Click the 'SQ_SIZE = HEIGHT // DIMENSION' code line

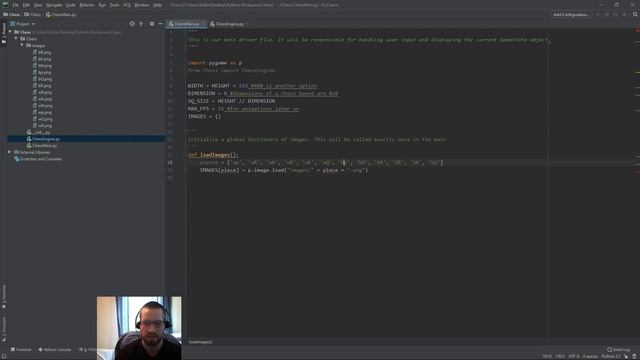click(x=231, y=101)
